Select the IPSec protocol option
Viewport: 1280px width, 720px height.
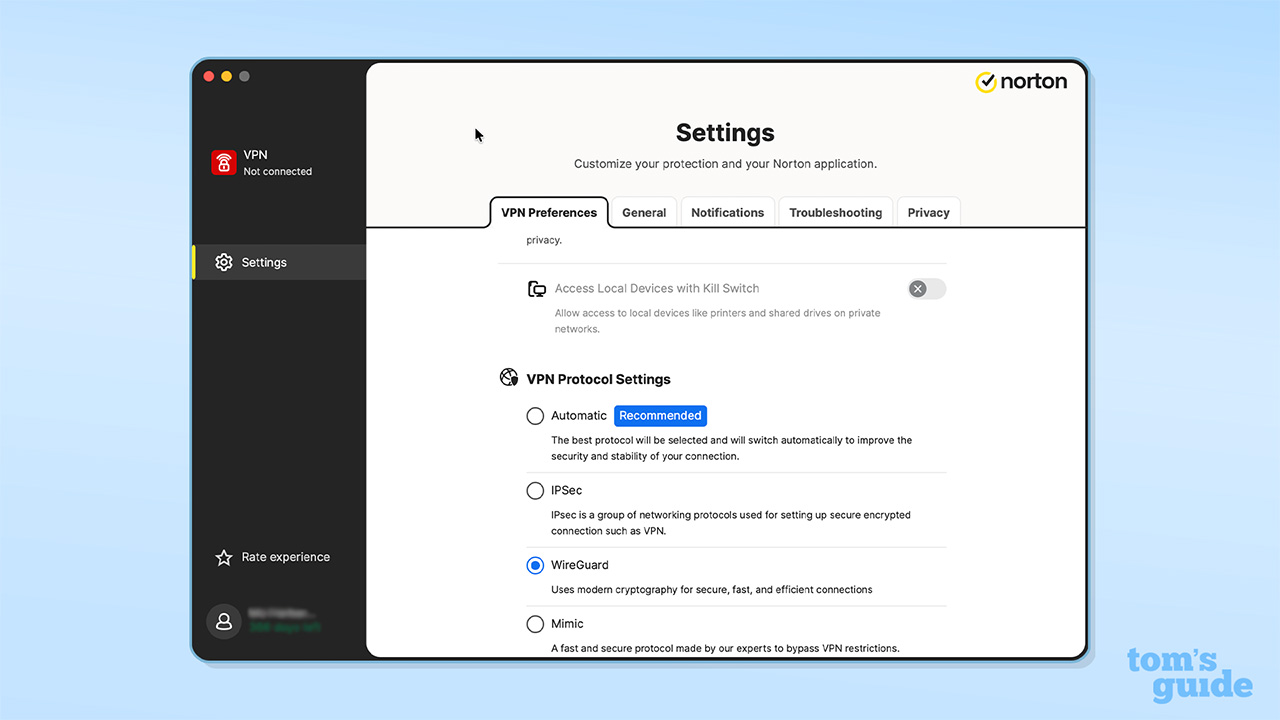tap(535, 490)
